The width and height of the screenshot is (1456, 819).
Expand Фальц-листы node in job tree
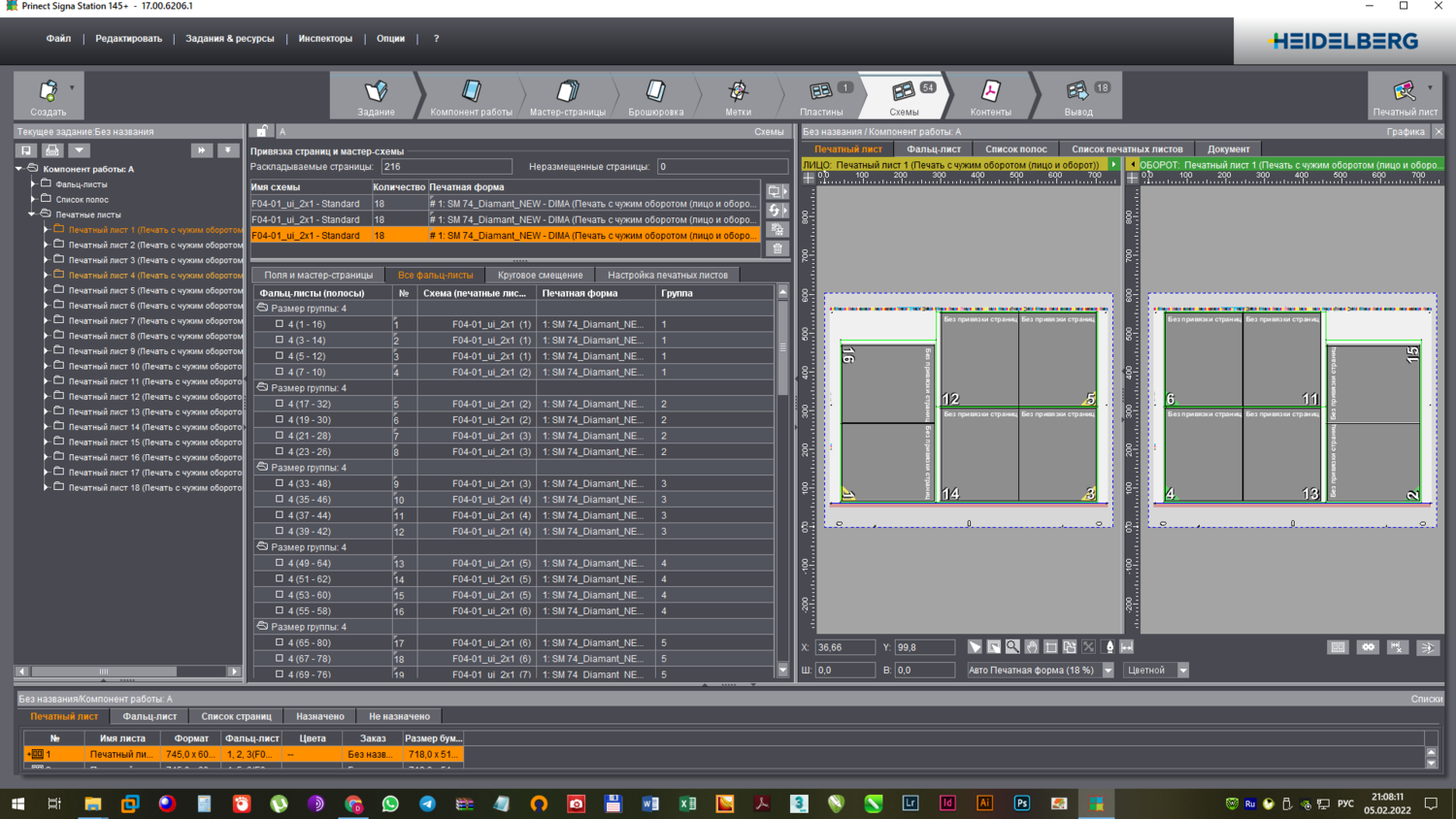click(x=33, y=183)
